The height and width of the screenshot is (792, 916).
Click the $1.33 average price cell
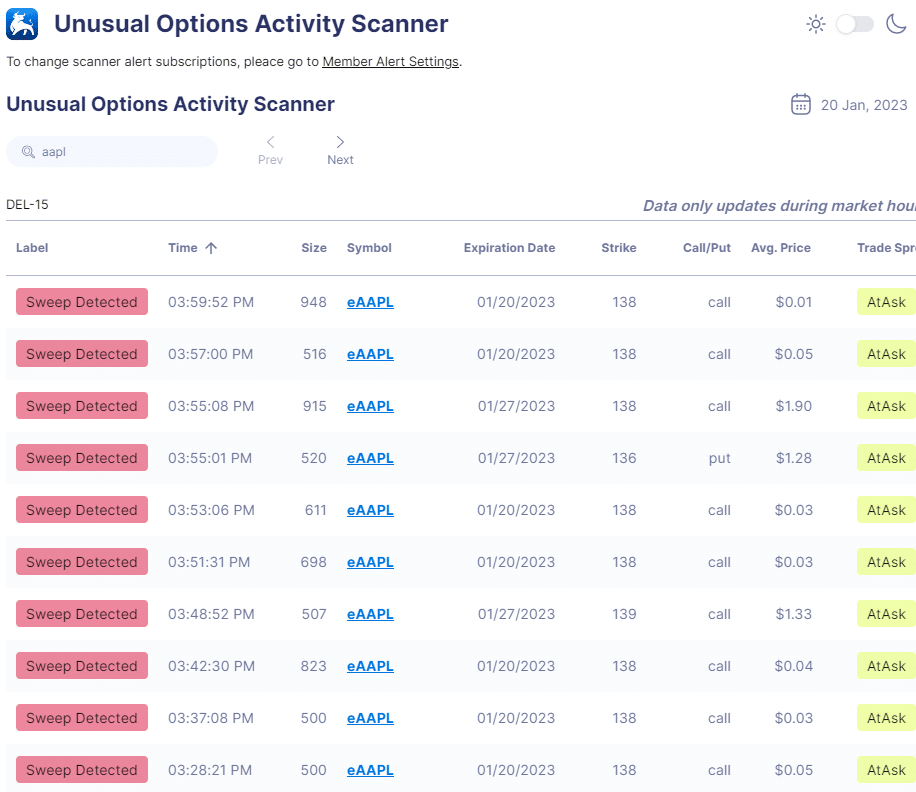point(793,614)
